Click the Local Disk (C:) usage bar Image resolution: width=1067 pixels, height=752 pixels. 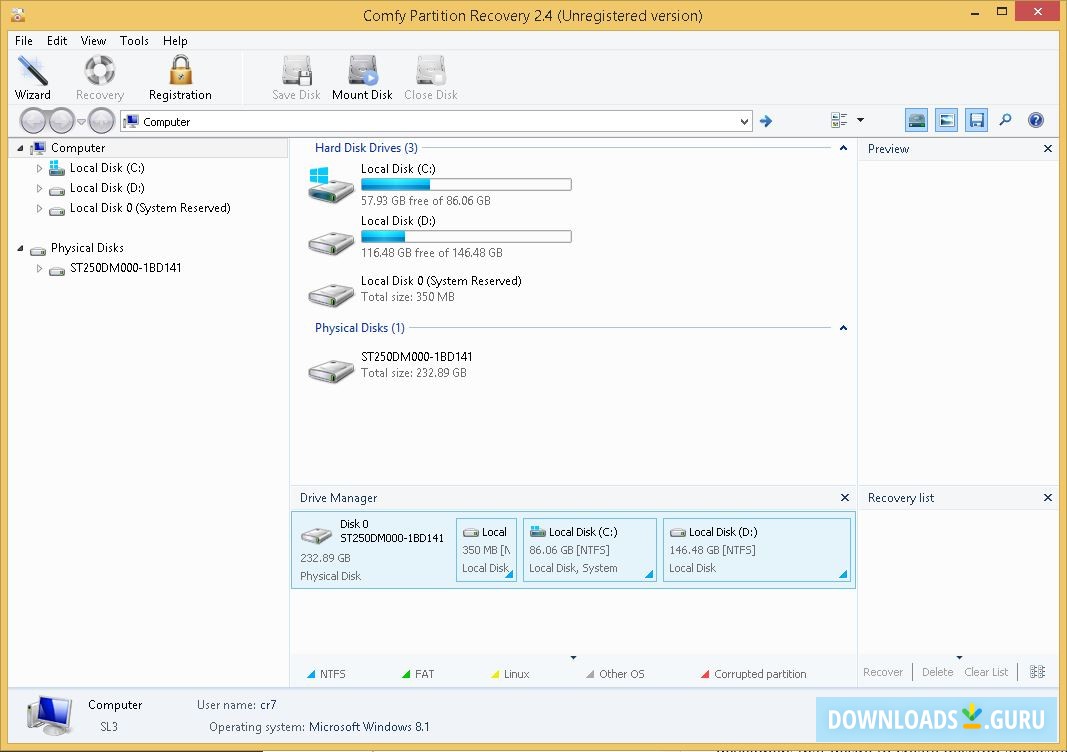click(466, 184)
